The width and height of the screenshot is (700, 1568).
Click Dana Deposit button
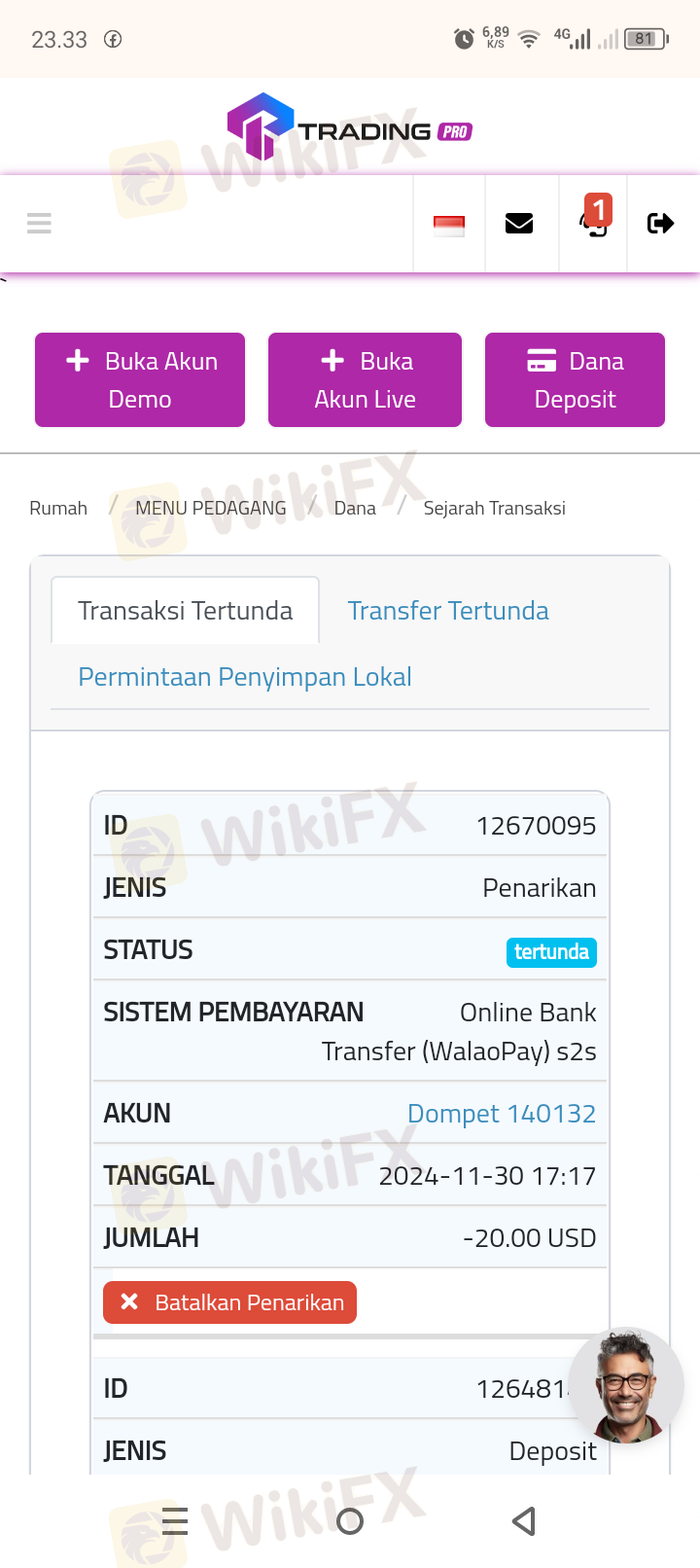click(575, 380)
